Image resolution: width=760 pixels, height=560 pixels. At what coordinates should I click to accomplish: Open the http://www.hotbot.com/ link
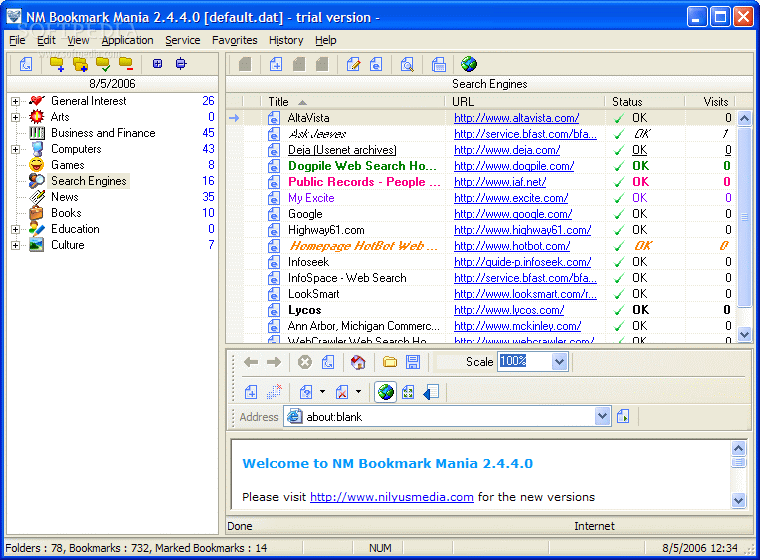pos(512,246)
